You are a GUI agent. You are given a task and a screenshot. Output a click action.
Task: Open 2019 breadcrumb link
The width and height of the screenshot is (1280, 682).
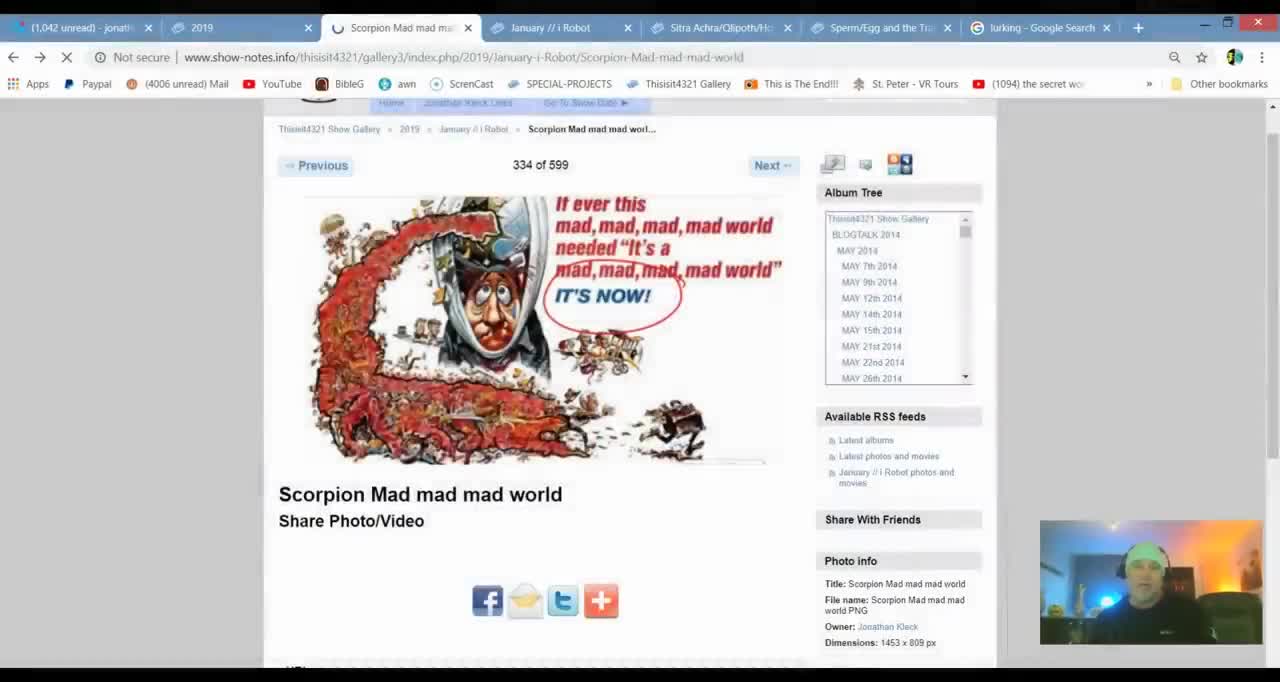pos(410,129)
